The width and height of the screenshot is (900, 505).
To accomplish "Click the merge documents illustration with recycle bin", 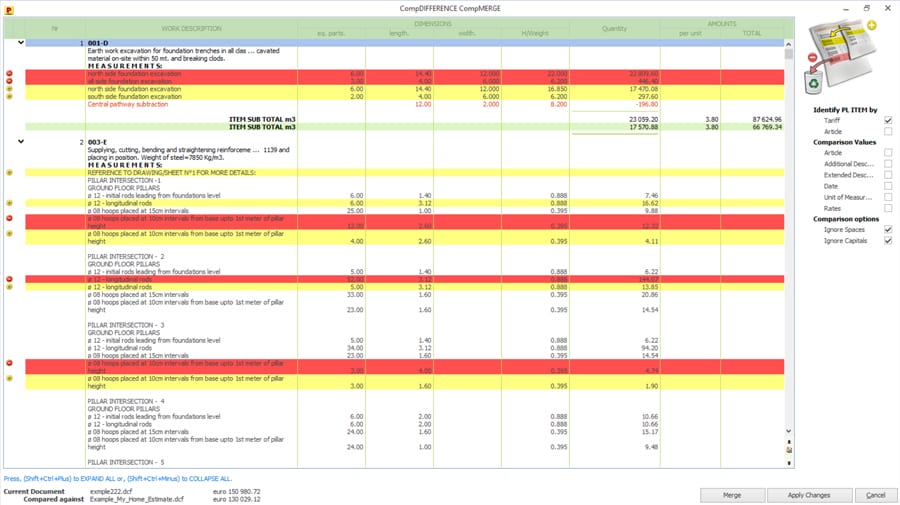I will [840, 56].
